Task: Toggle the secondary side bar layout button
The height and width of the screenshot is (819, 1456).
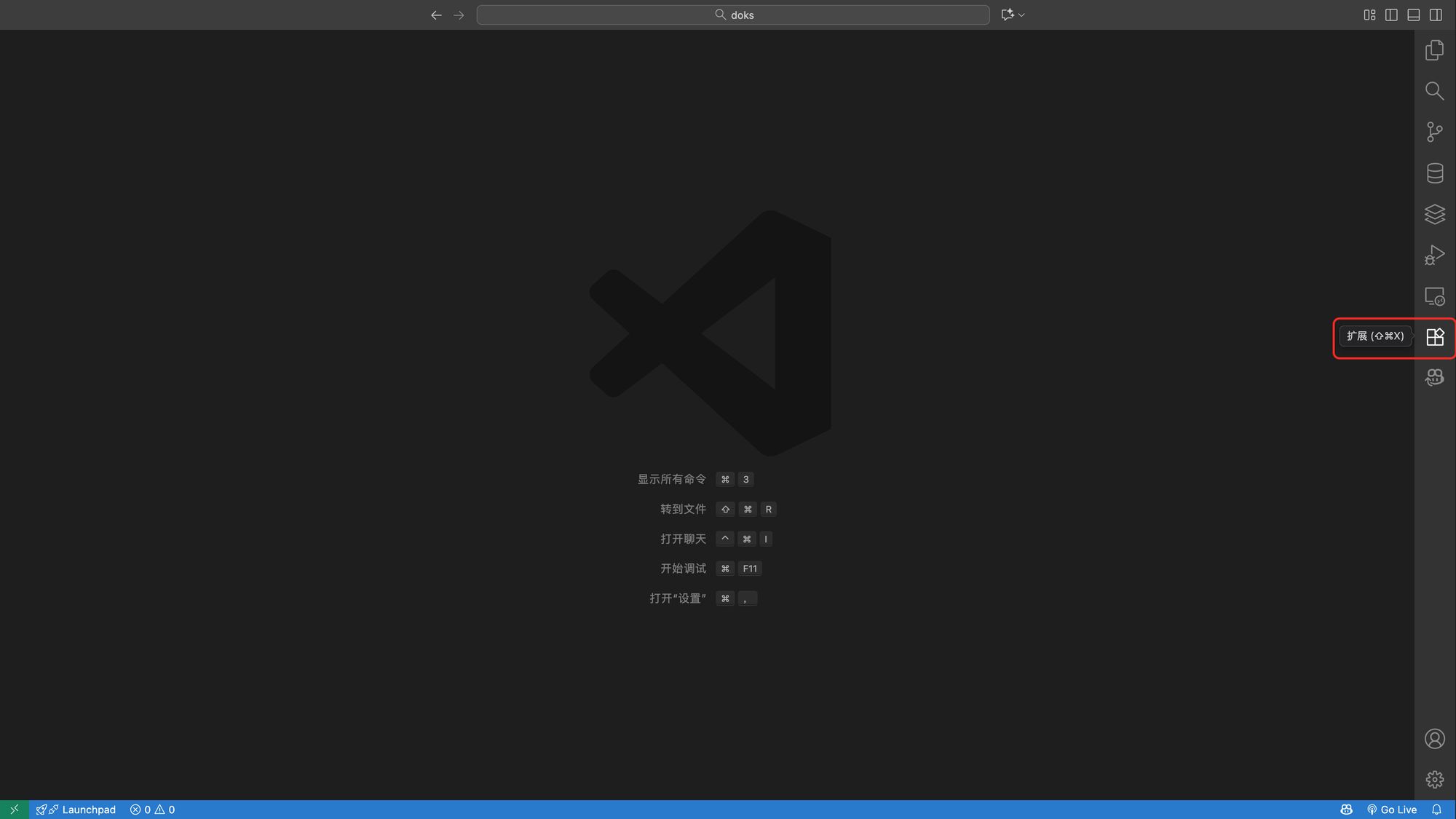Action: (1436, 15)
